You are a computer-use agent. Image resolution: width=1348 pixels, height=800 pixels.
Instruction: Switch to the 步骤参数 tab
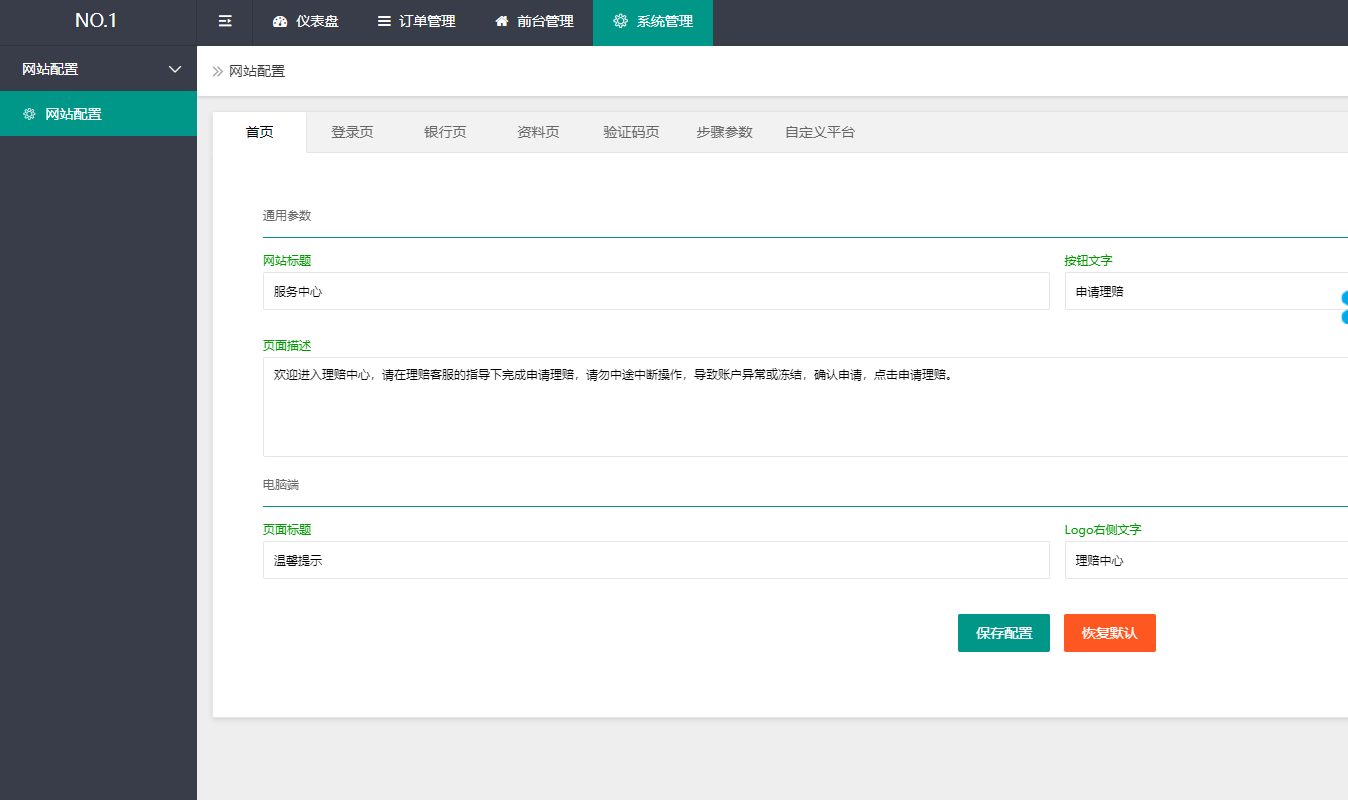click(x=725, y=132)
